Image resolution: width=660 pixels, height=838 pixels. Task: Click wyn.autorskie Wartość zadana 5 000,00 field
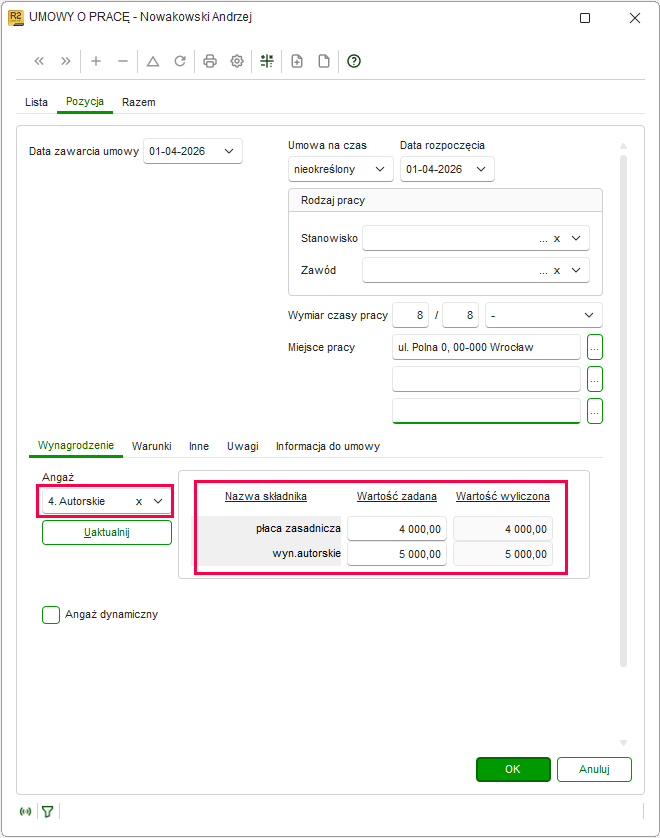point(397,554)
